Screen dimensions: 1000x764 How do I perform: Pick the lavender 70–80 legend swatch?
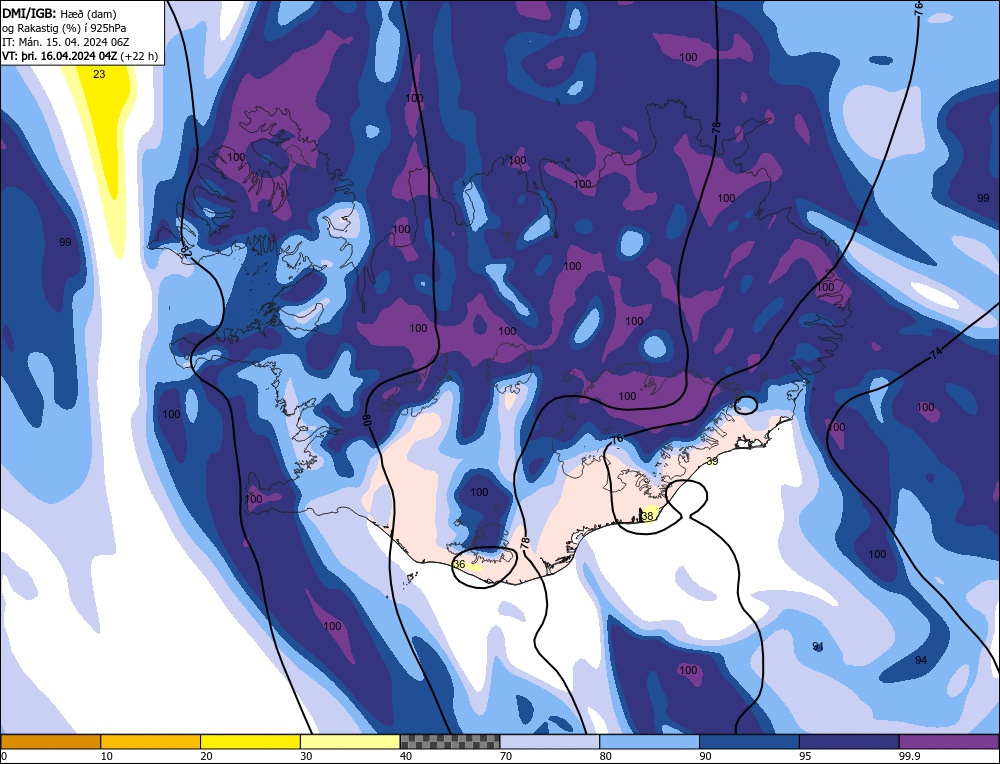click(x=550, y=741)
